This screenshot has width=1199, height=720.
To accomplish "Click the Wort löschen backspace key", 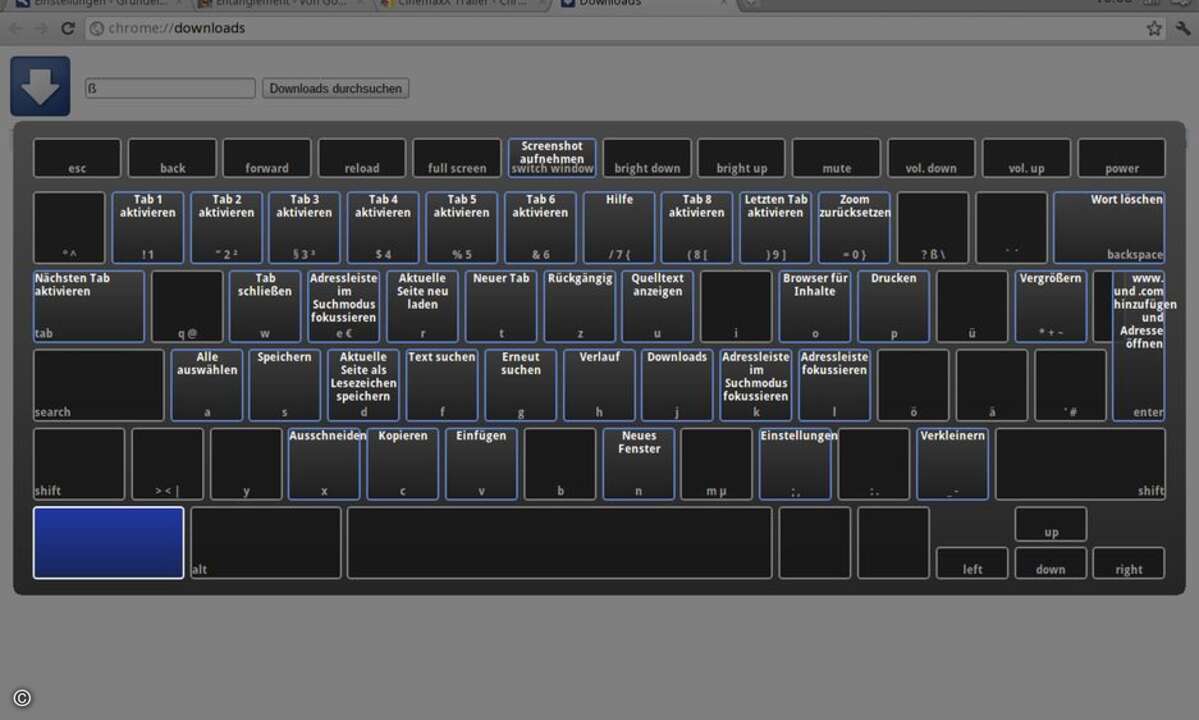I will pos(1109,228).
